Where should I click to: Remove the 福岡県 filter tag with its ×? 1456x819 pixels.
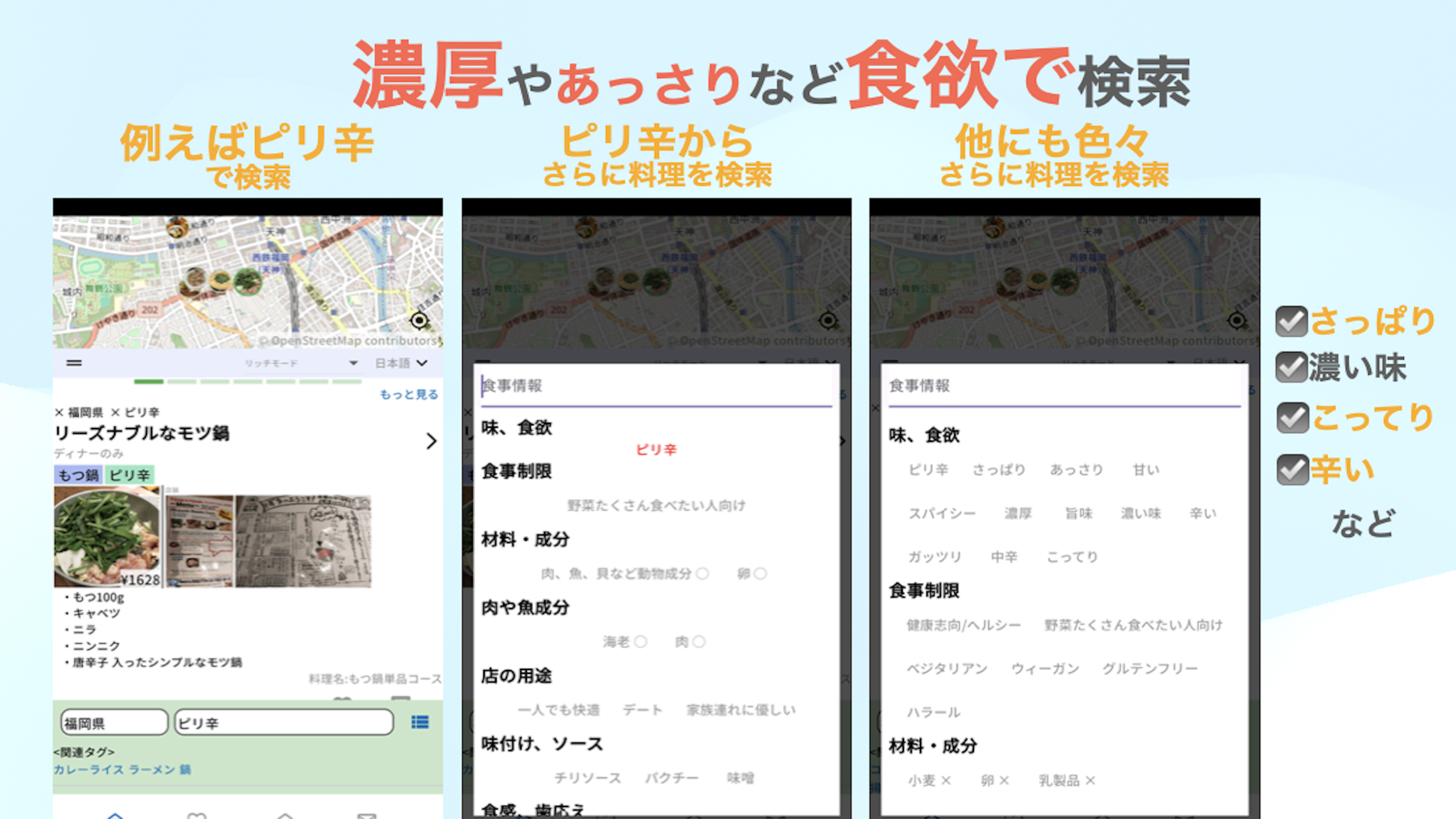click(59, 413)
